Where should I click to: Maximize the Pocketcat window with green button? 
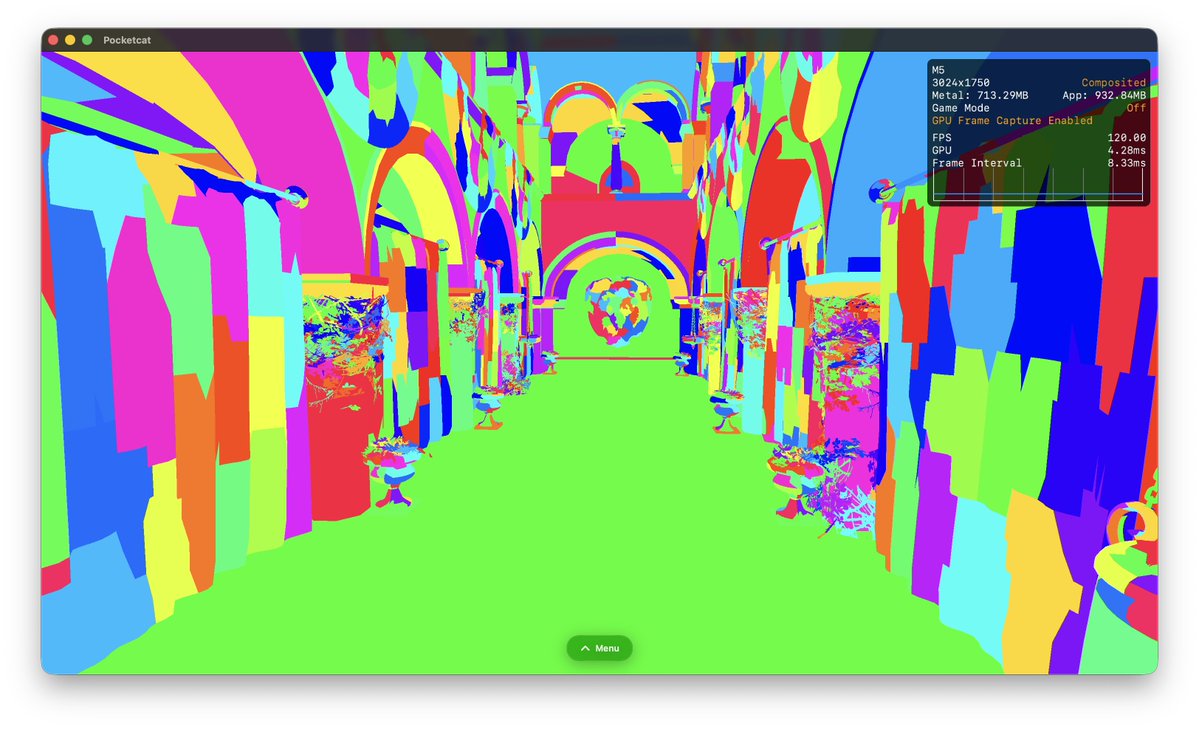click(87, 40)
